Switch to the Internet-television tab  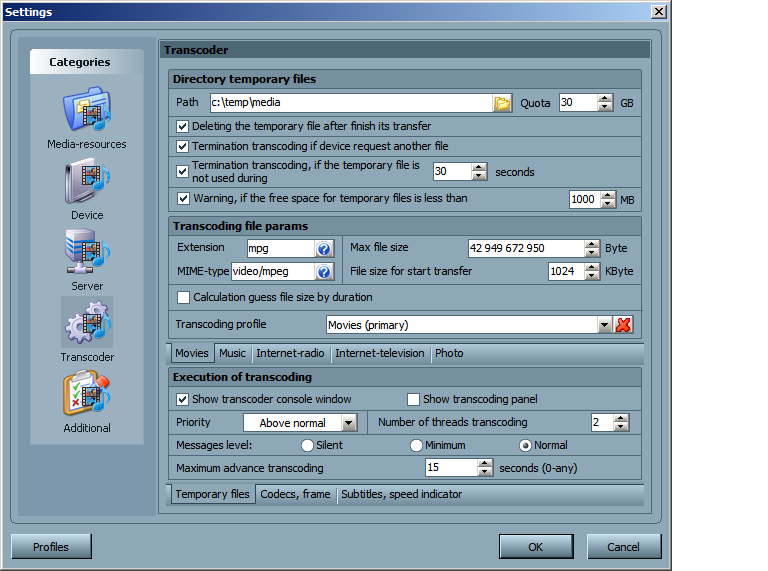point(380,353)
